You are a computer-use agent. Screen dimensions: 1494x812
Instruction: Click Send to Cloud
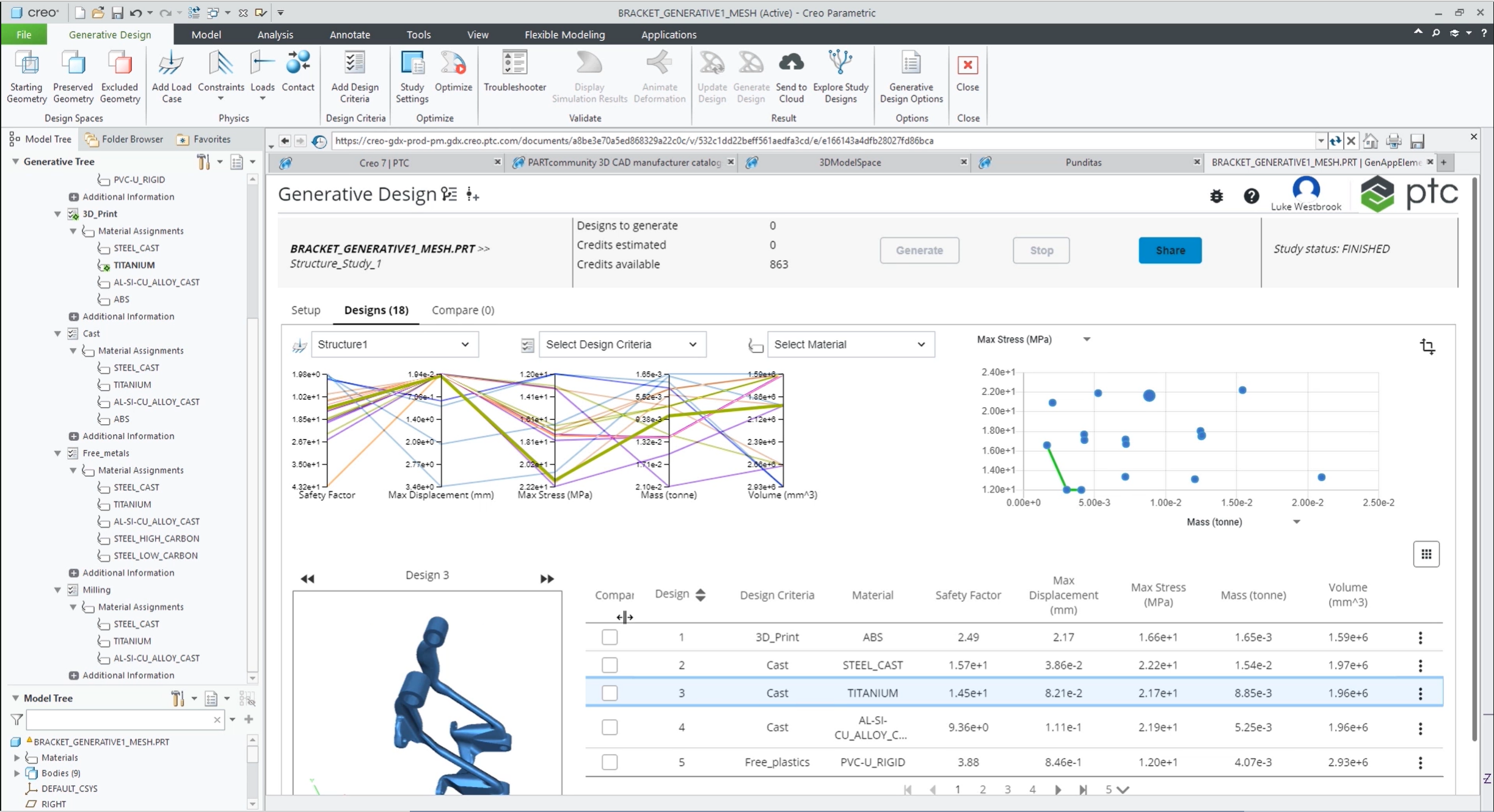791,78
